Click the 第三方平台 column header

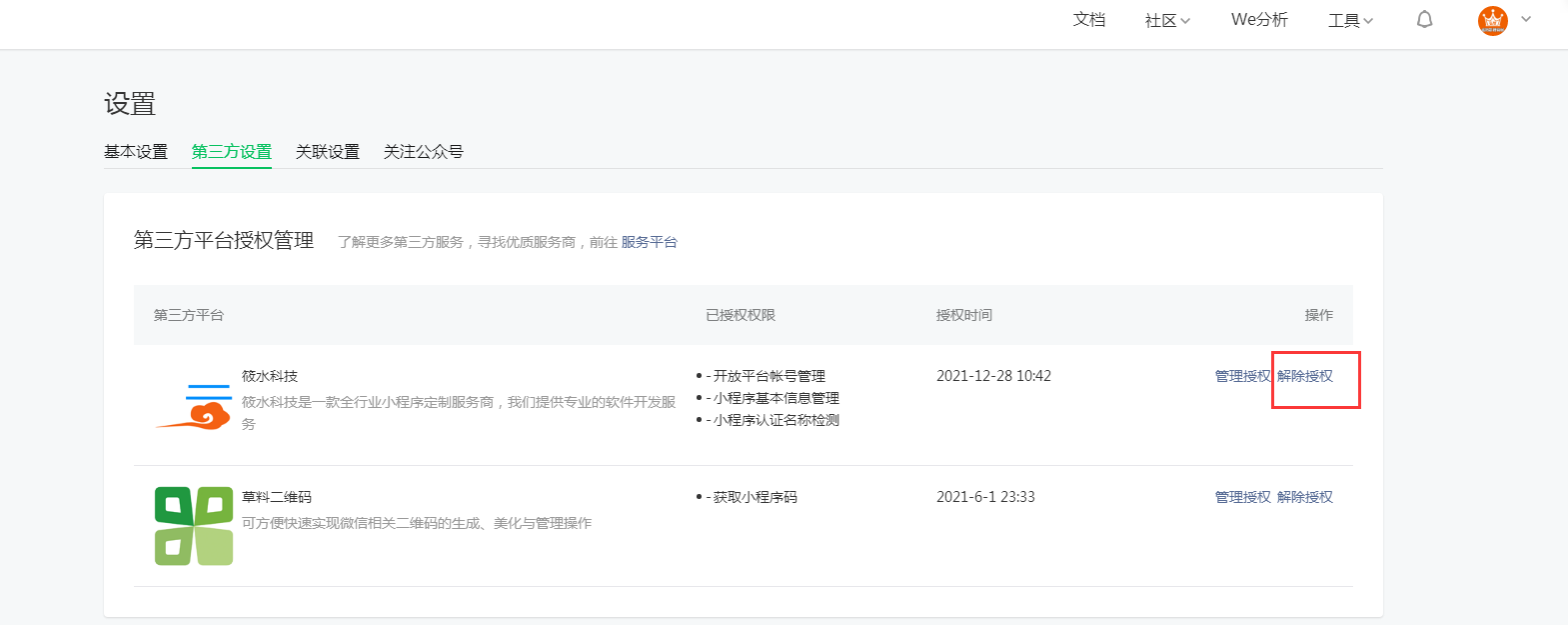pos(189,315)
